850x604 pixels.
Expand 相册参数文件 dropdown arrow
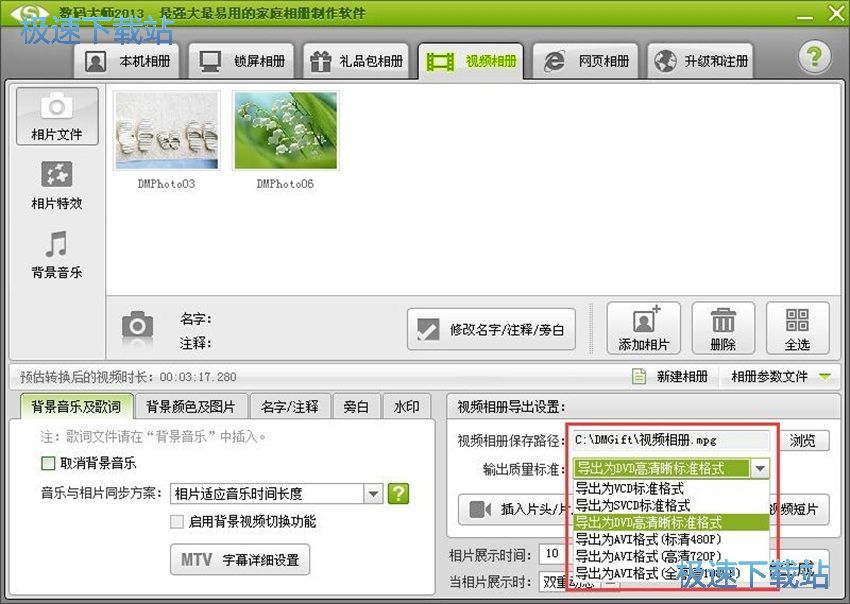[825, 376]
